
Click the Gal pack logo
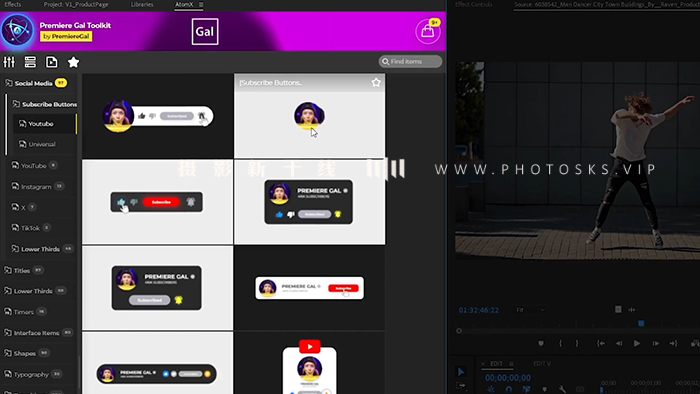205,31
